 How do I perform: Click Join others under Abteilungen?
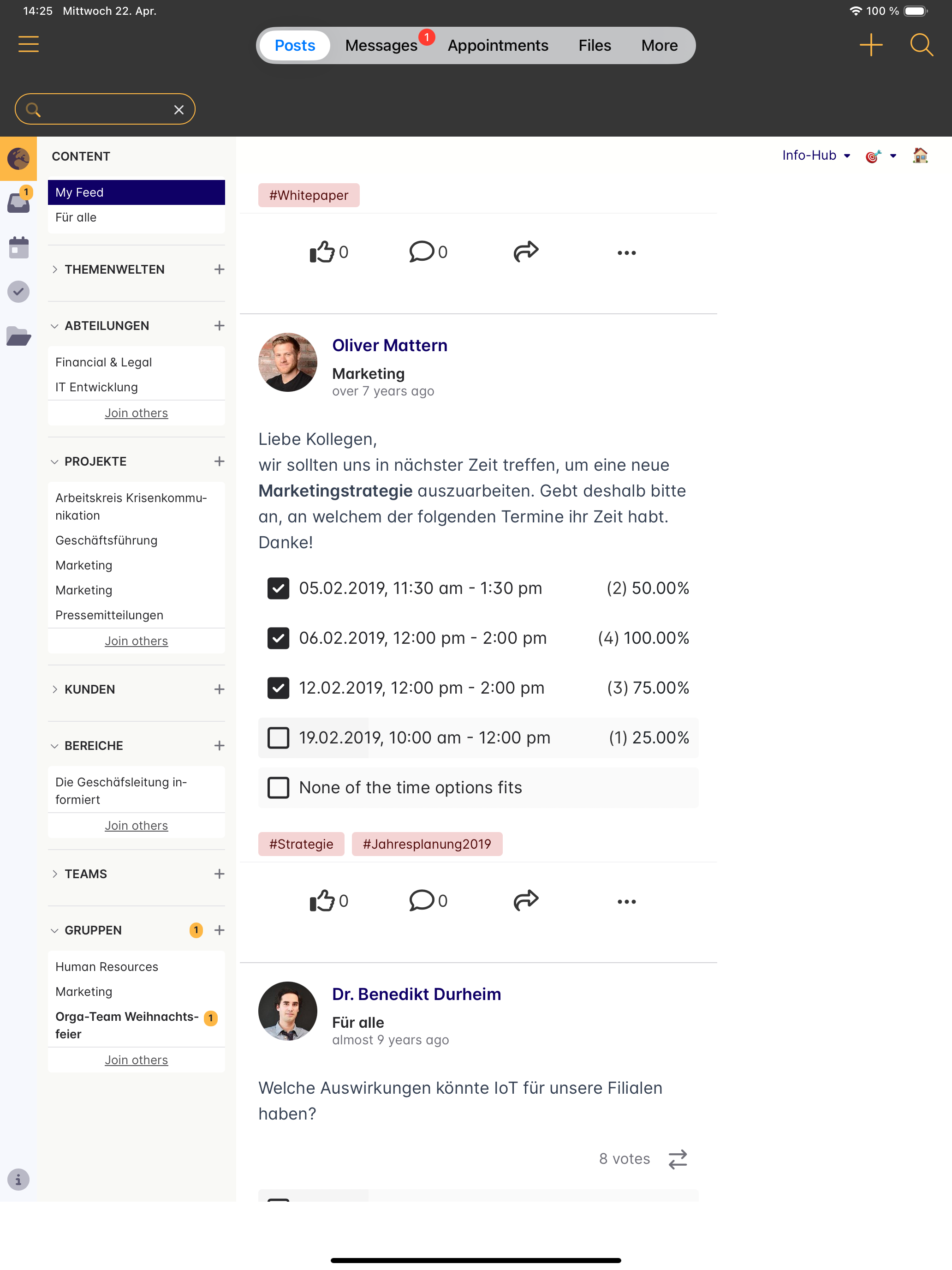137,413
